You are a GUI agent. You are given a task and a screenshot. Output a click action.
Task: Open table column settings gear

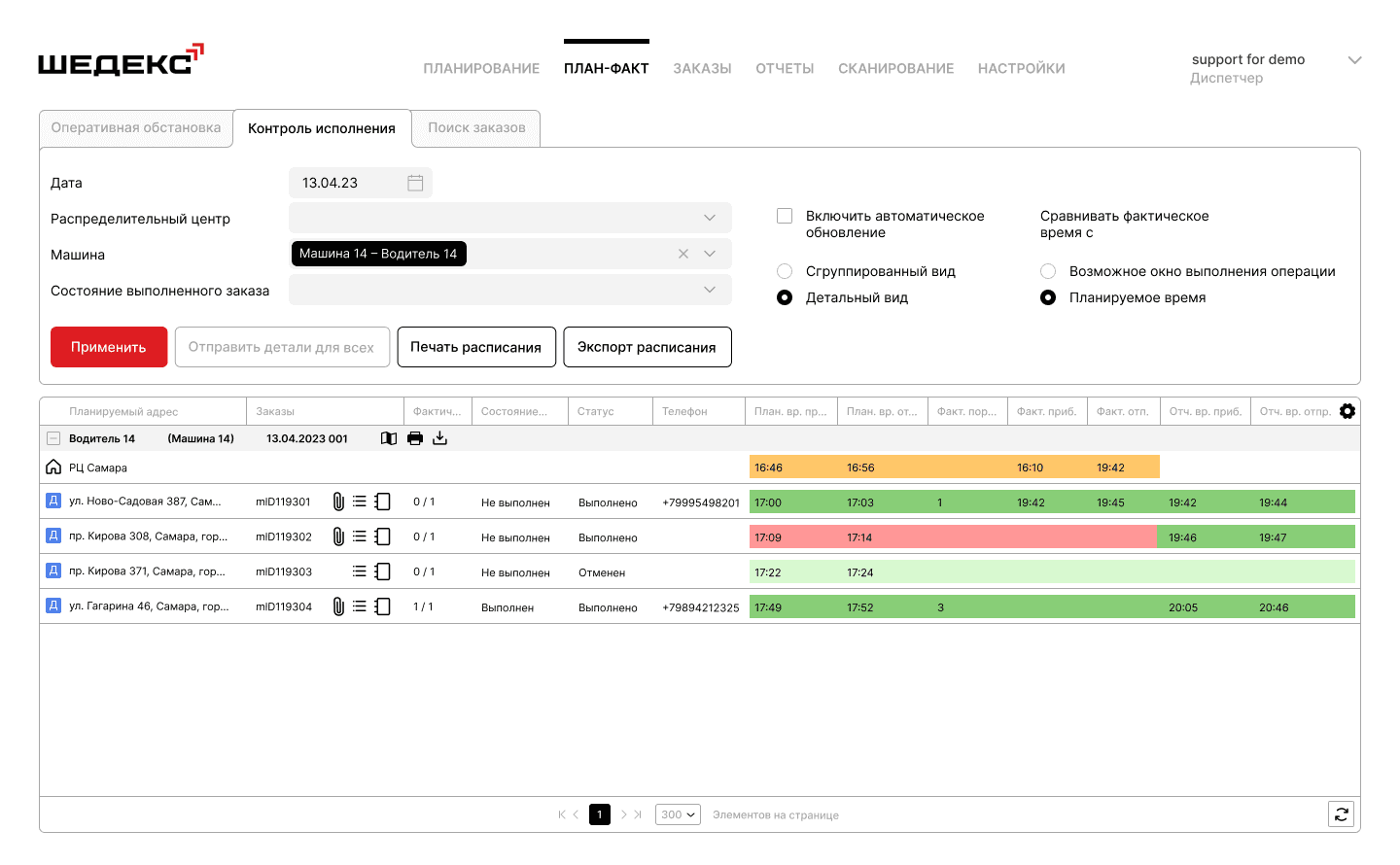1347,411
